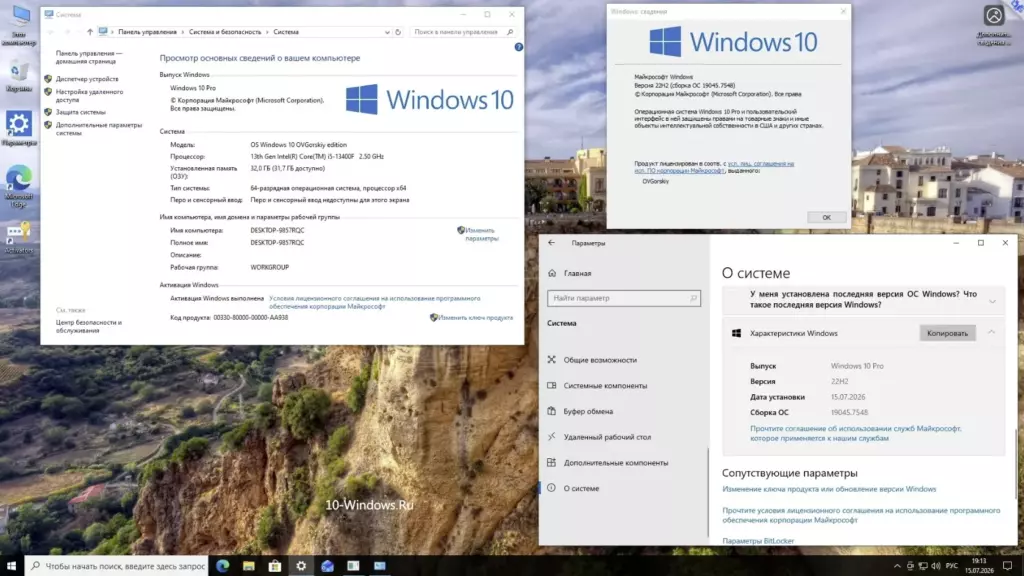Switch the РУС input language indicator
Image resolution: width=1024 pixels, height=576 pixels.
click(x=952, y=566)
